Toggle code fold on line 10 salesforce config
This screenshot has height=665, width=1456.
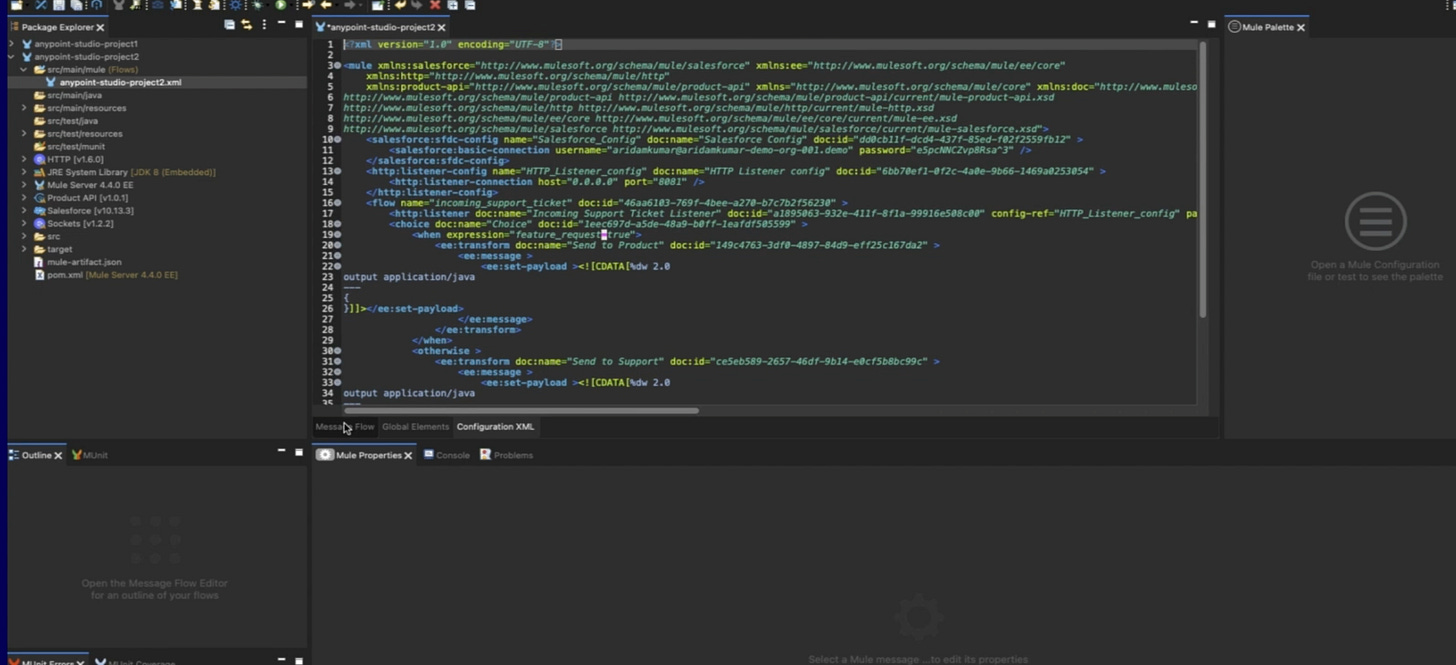(338, 140)
